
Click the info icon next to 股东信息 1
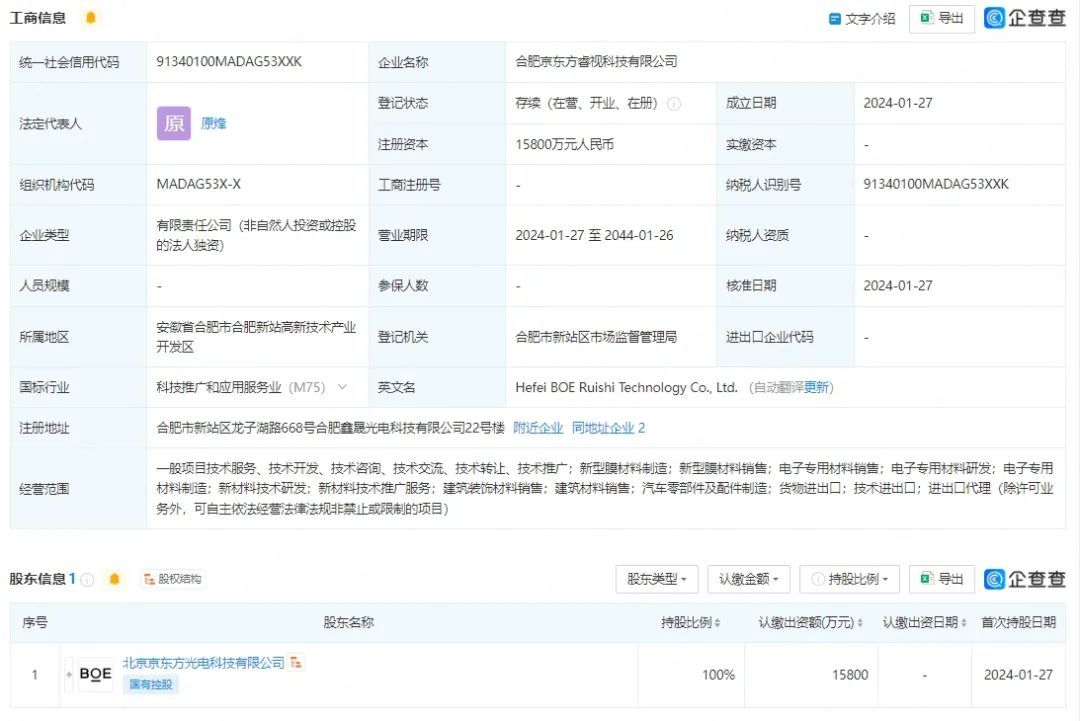[87, 580]
